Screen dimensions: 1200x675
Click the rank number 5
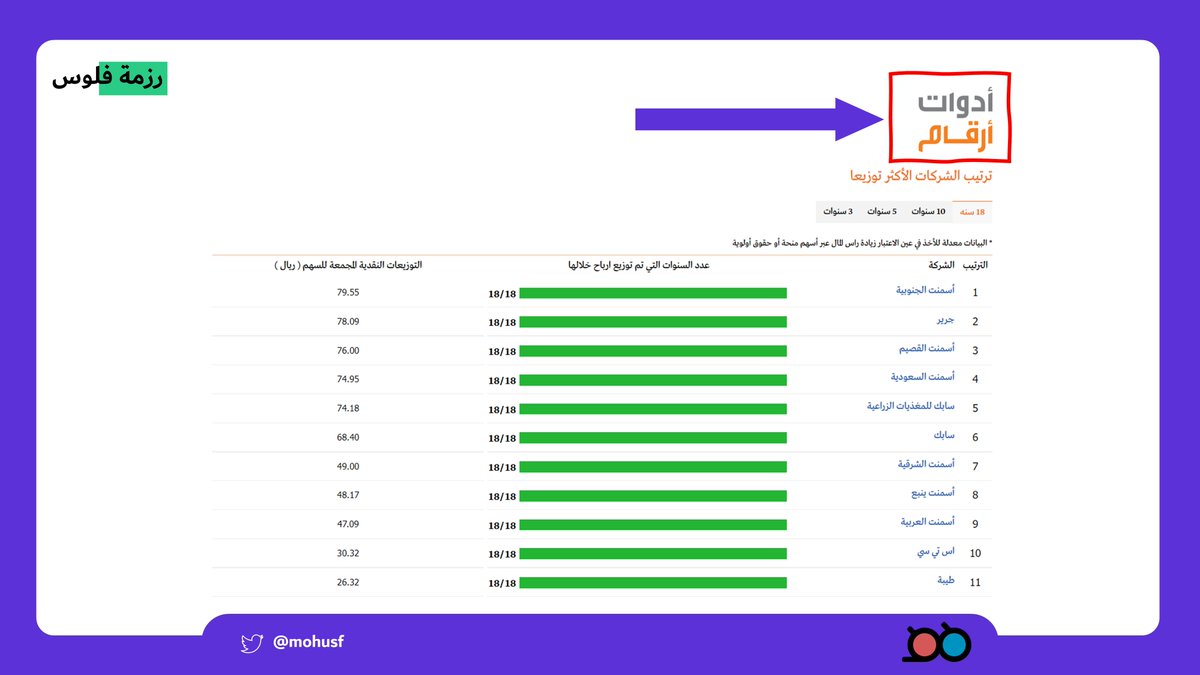(x=975, y=408)
